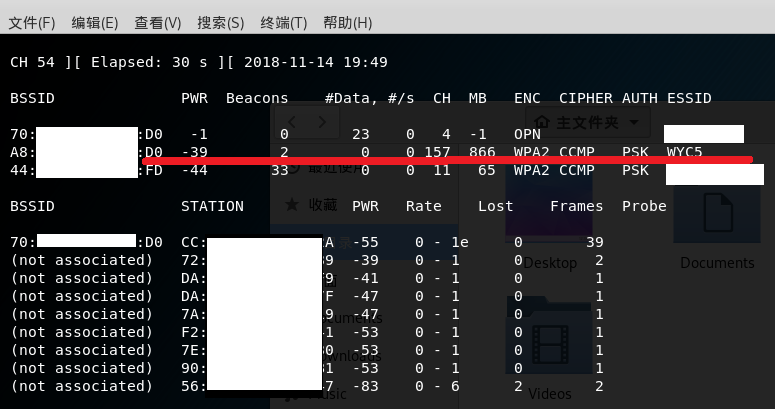775x409 pixels.
Task: Open the 最近使用 clock icon entry
Action: (294, 168)
